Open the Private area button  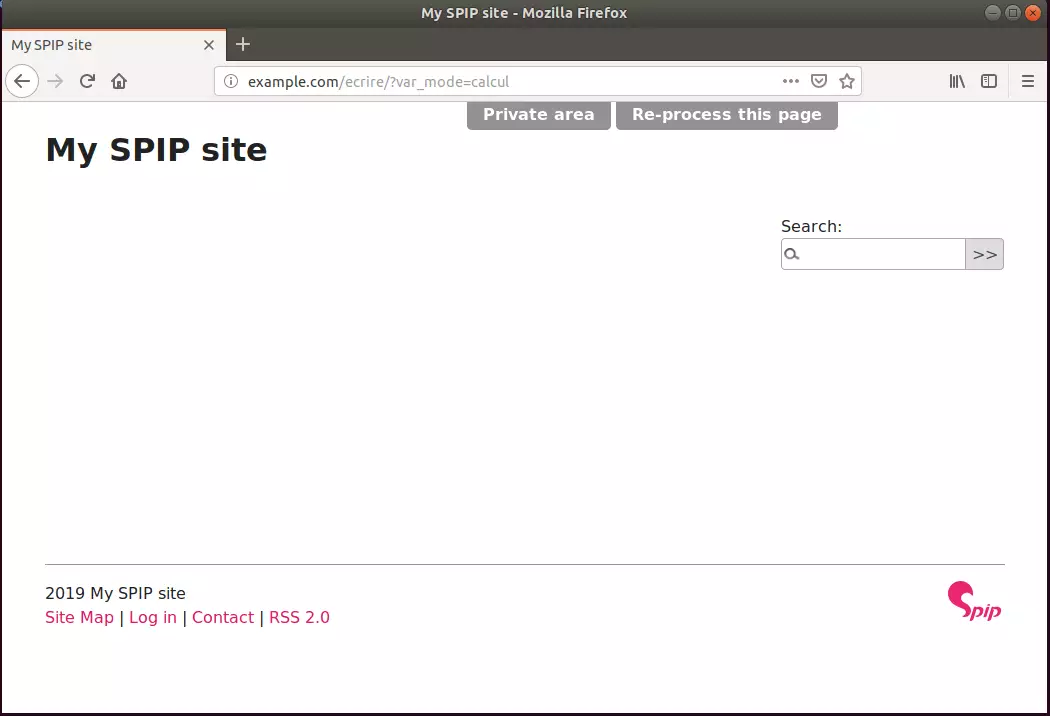538,115
